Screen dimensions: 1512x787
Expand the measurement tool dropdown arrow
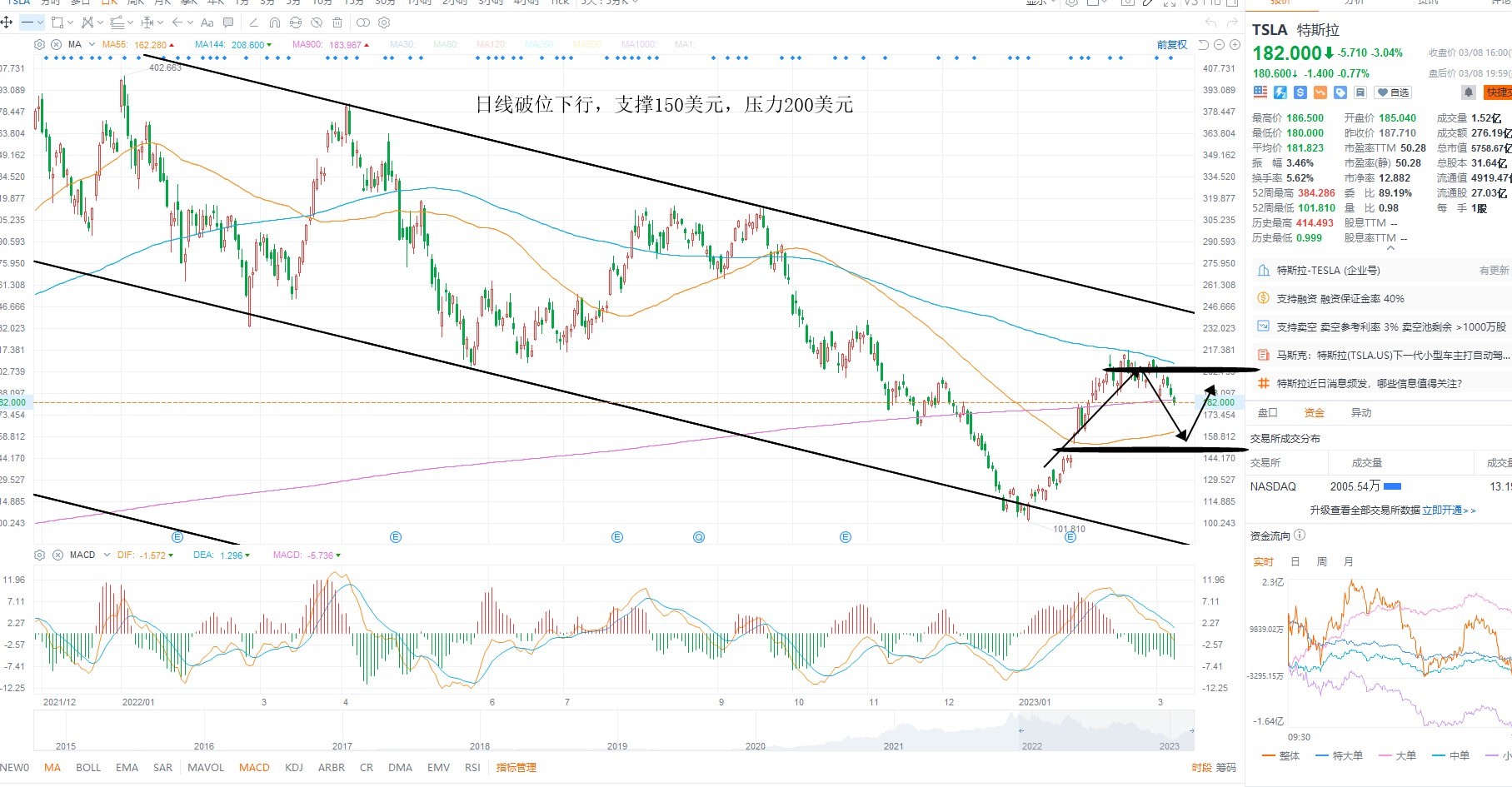tap(160, 22)
